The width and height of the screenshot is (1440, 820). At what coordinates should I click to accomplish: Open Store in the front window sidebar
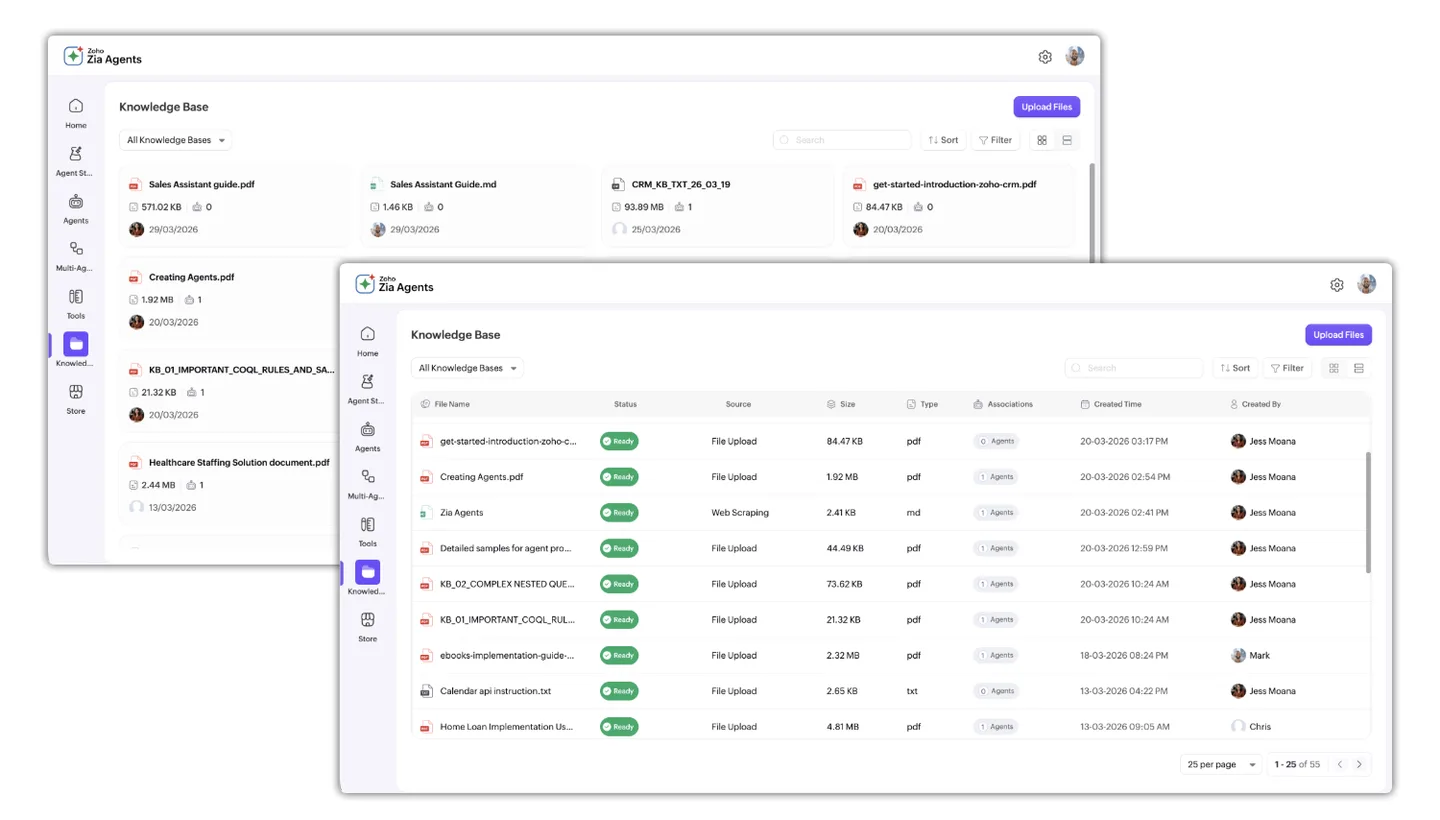click(x=368, y=626)
